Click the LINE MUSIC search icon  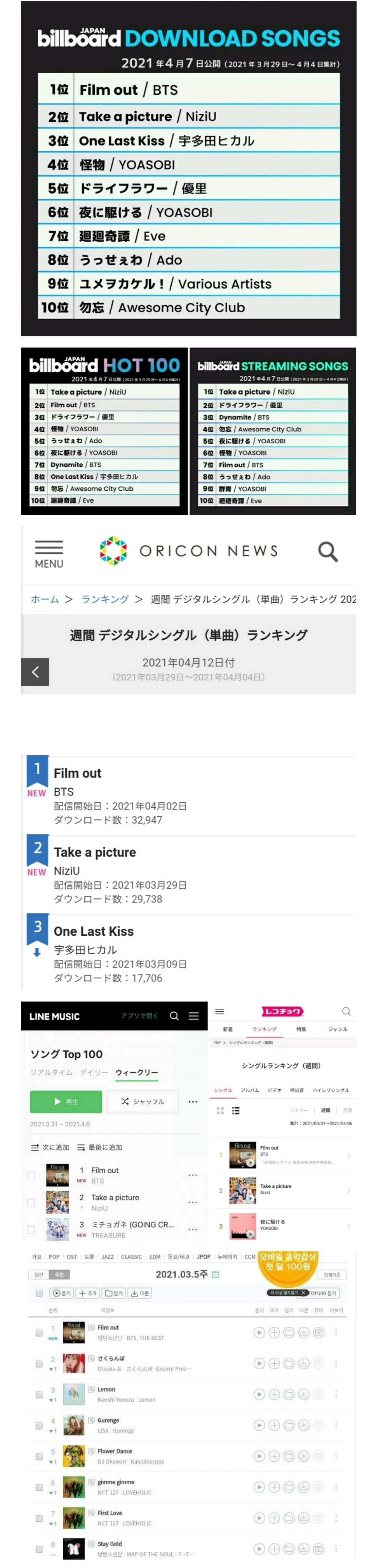[174, 1016]
